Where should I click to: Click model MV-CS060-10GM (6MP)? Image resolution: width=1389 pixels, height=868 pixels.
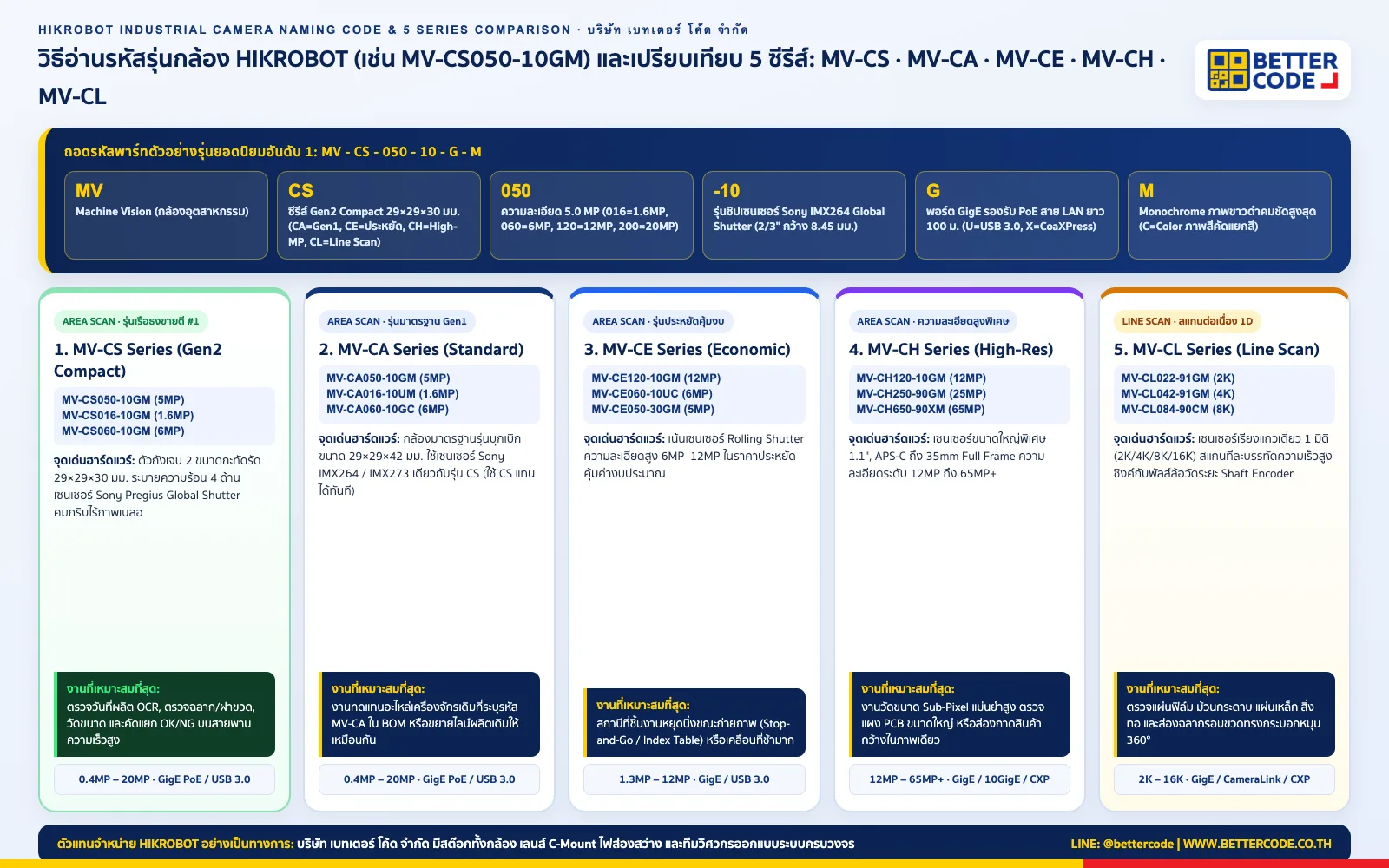[123, 431]
